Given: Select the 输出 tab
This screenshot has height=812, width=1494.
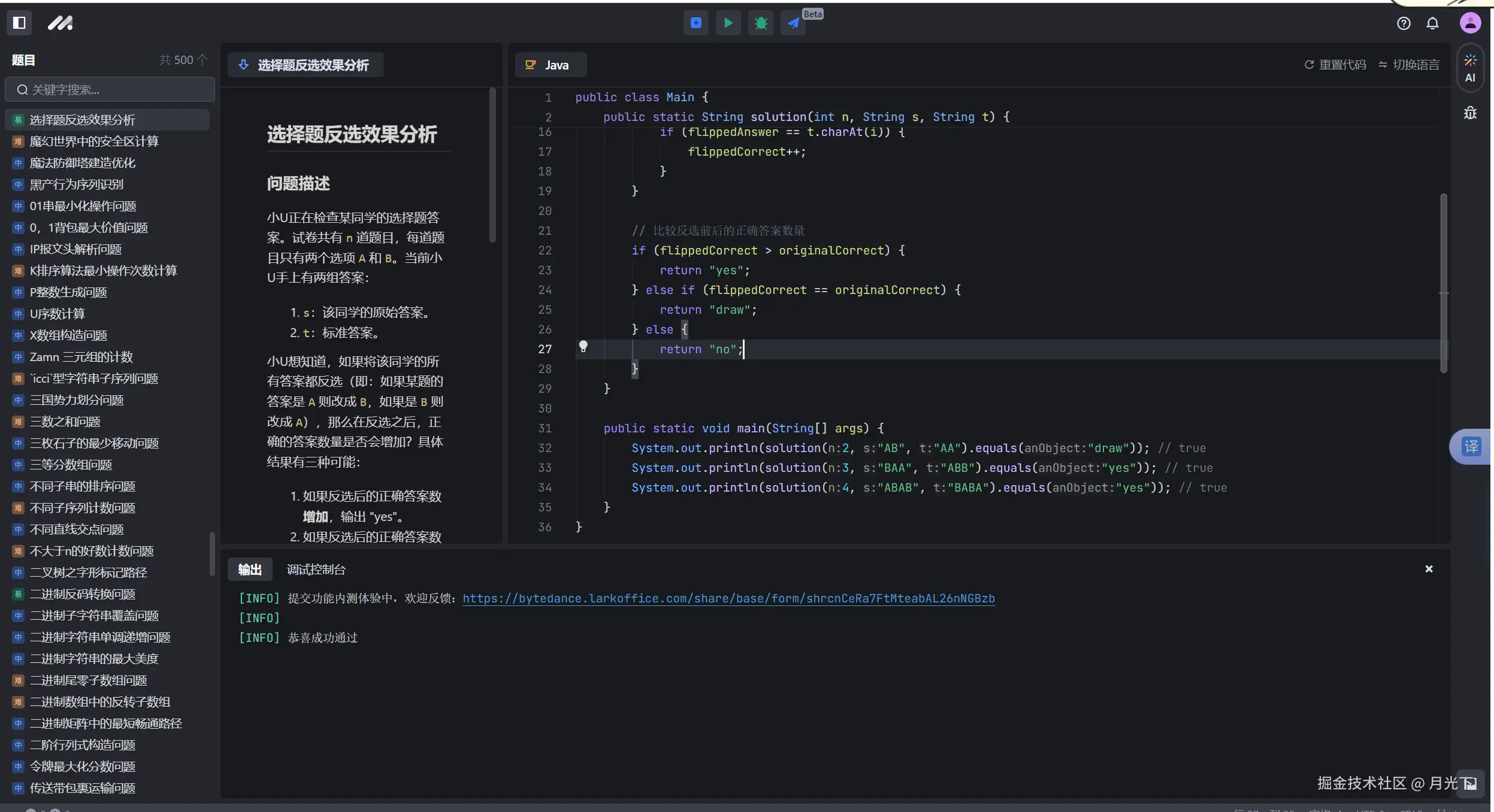Looking at the screenshot, I should tap(250, 569).
